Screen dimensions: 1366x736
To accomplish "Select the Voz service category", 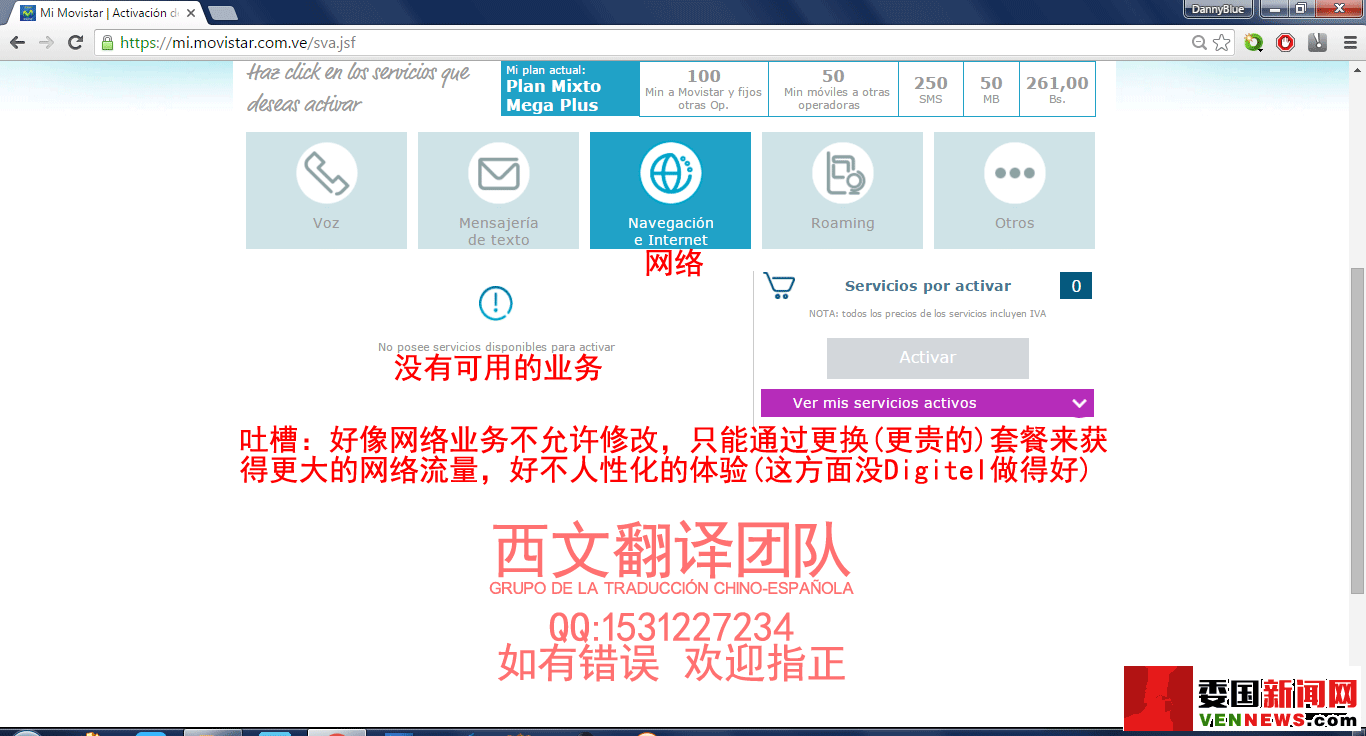I will 326,190.
